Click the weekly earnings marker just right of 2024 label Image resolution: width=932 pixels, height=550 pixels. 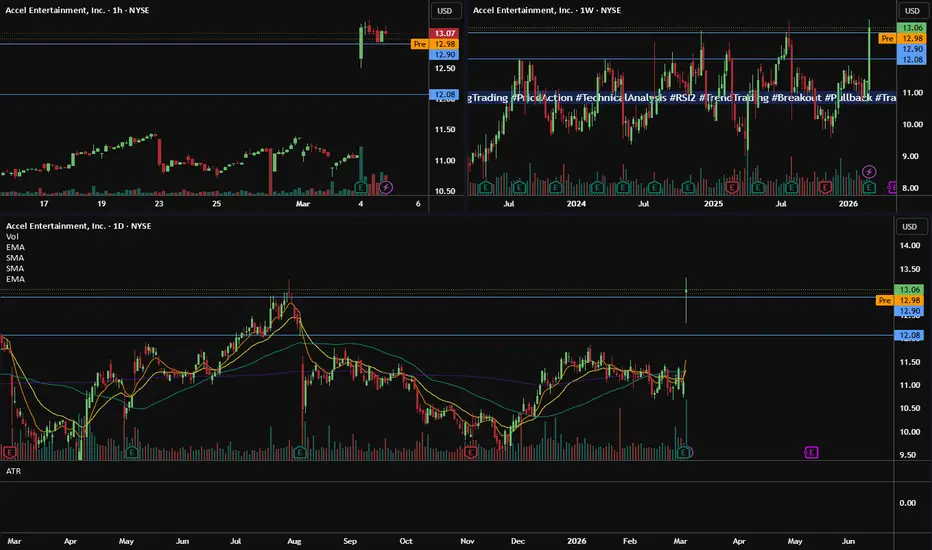point(597,187)
